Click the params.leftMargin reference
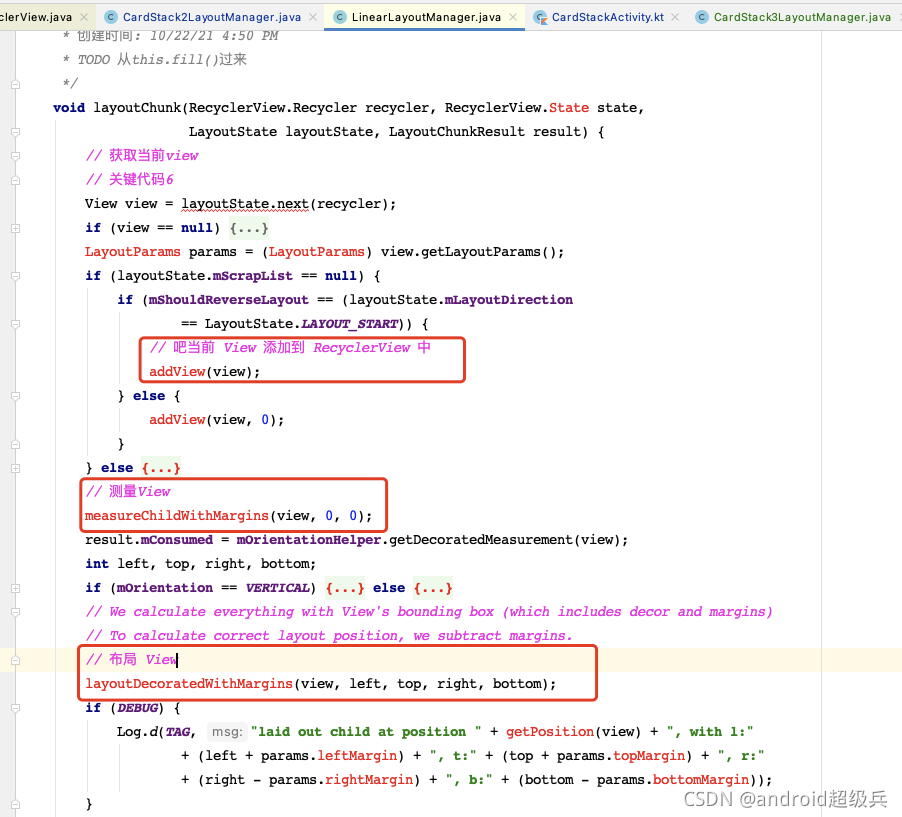 click(x=328, y=755)
